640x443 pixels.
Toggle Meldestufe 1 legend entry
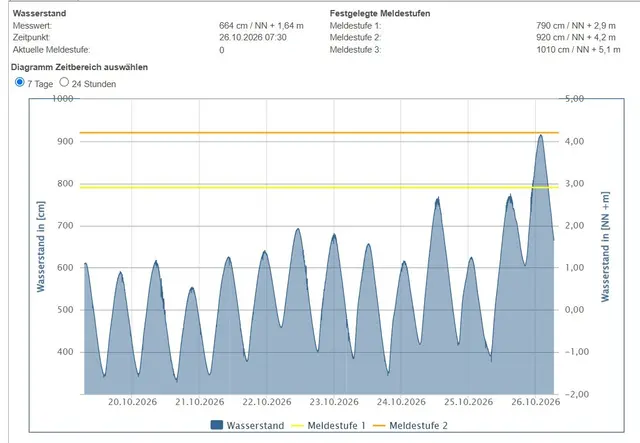tap(328, 425)
